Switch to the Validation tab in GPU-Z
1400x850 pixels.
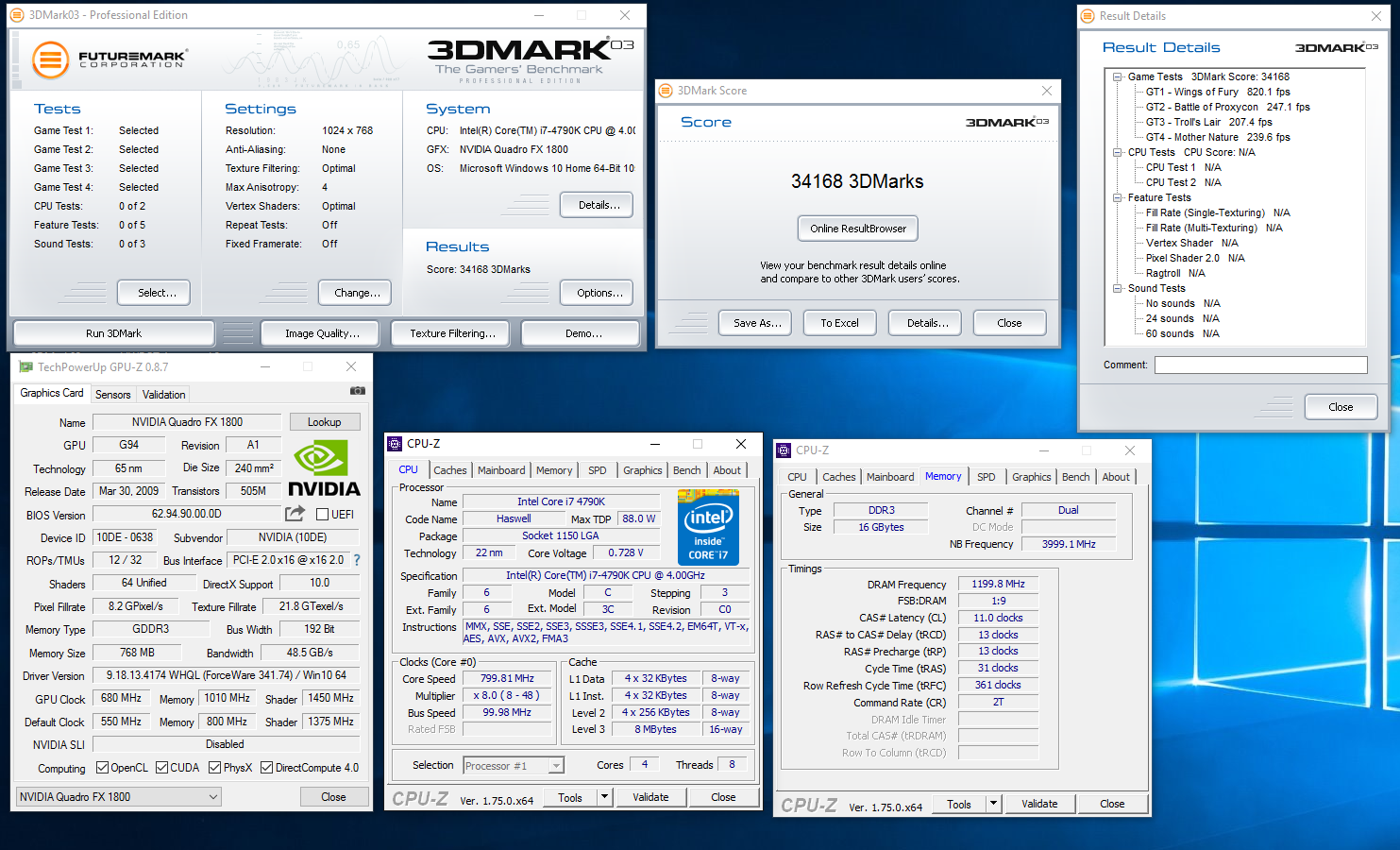(164, 395)
